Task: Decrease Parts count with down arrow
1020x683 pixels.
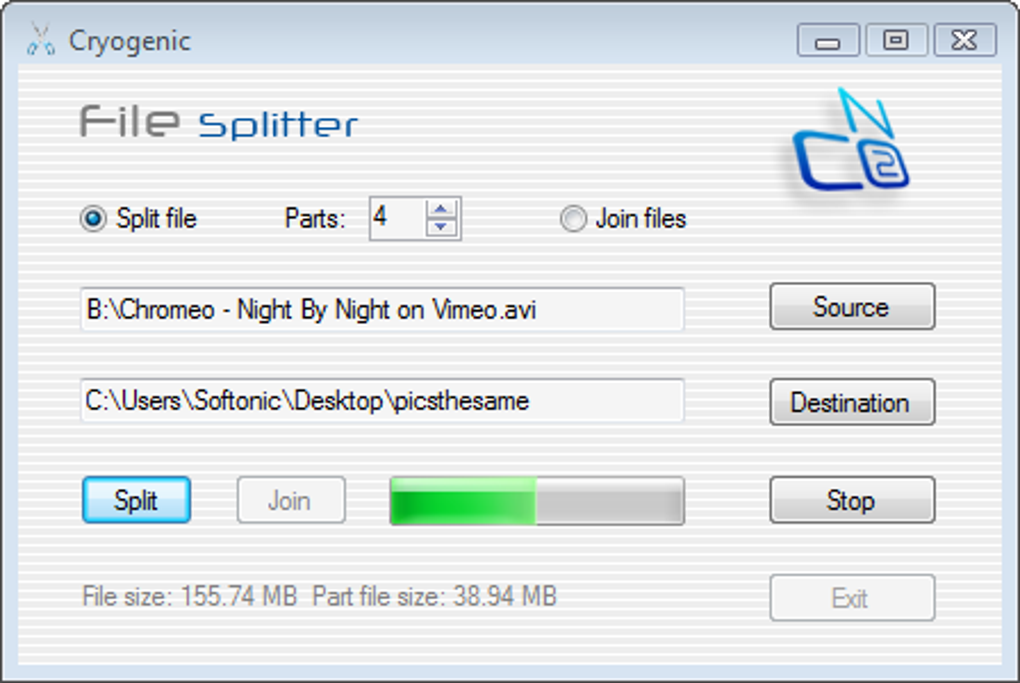Action: pos(442,227)
